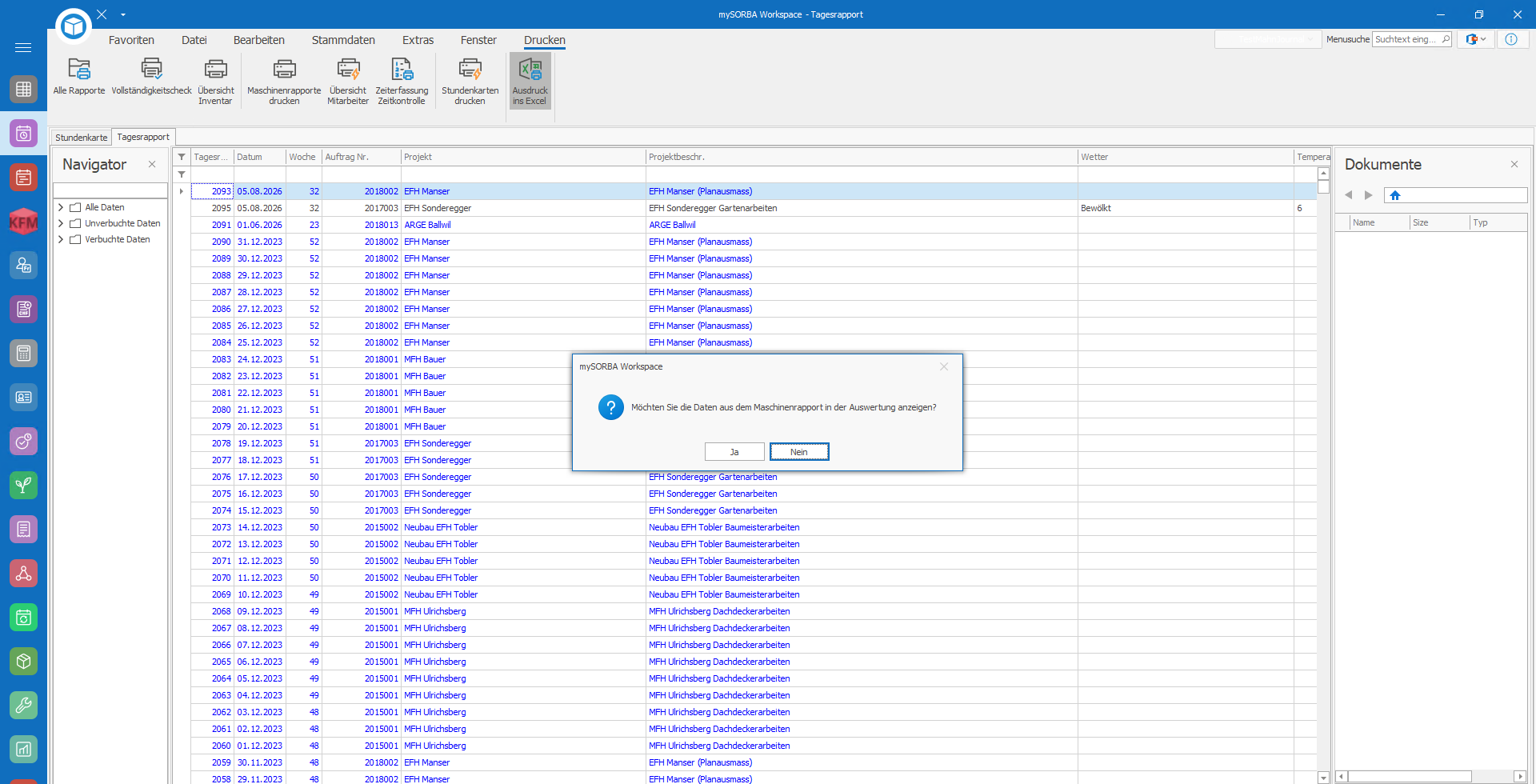Select row 2091 ARGE Ballwil project
1536x784 pixels.
[x=754, y=225]
